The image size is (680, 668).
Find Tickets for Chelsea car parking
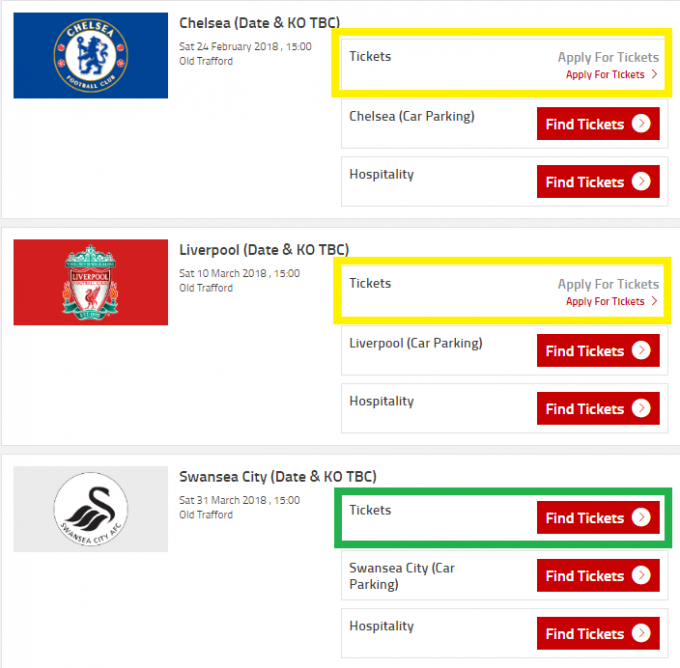click(598, 125)
